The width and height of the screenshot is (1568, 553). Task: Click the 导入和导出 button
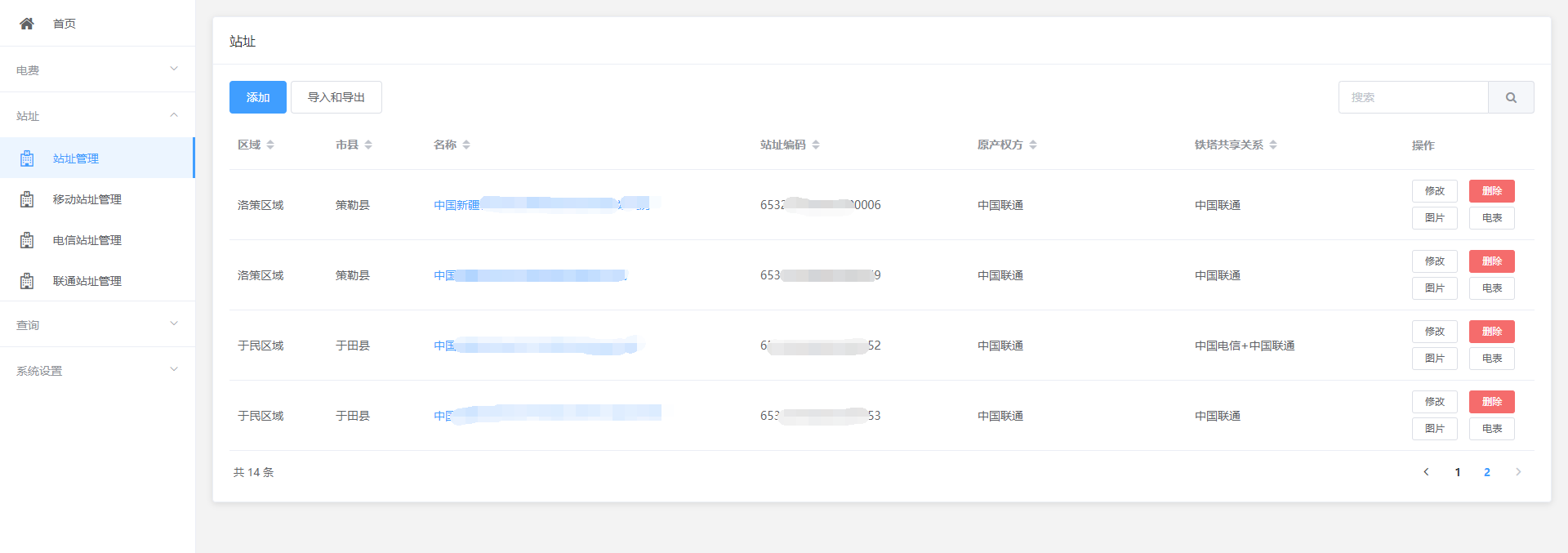336,97
